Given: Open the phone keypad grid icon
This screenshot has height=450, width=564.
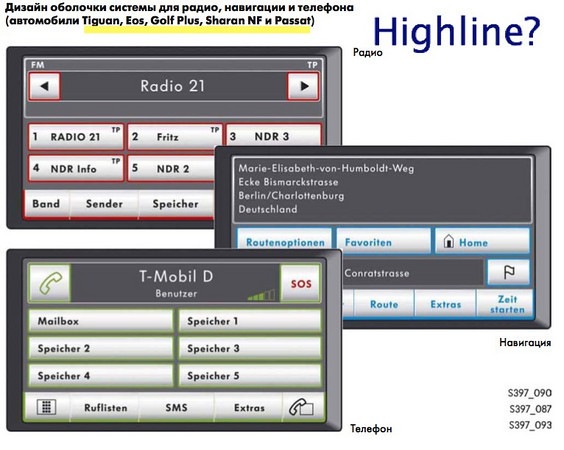Looking at the screenshot, I should pos(46,407).
